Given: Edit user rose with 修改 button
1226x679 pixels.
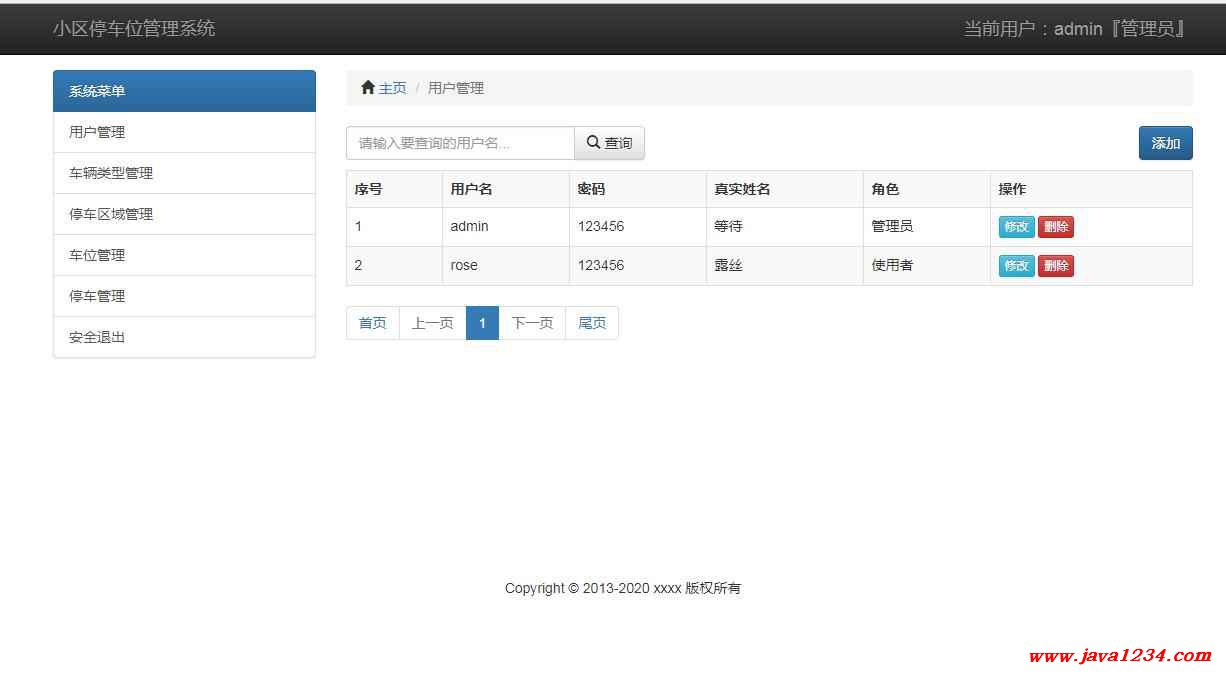Looking at the screenshot, I should pos(1016,266).
